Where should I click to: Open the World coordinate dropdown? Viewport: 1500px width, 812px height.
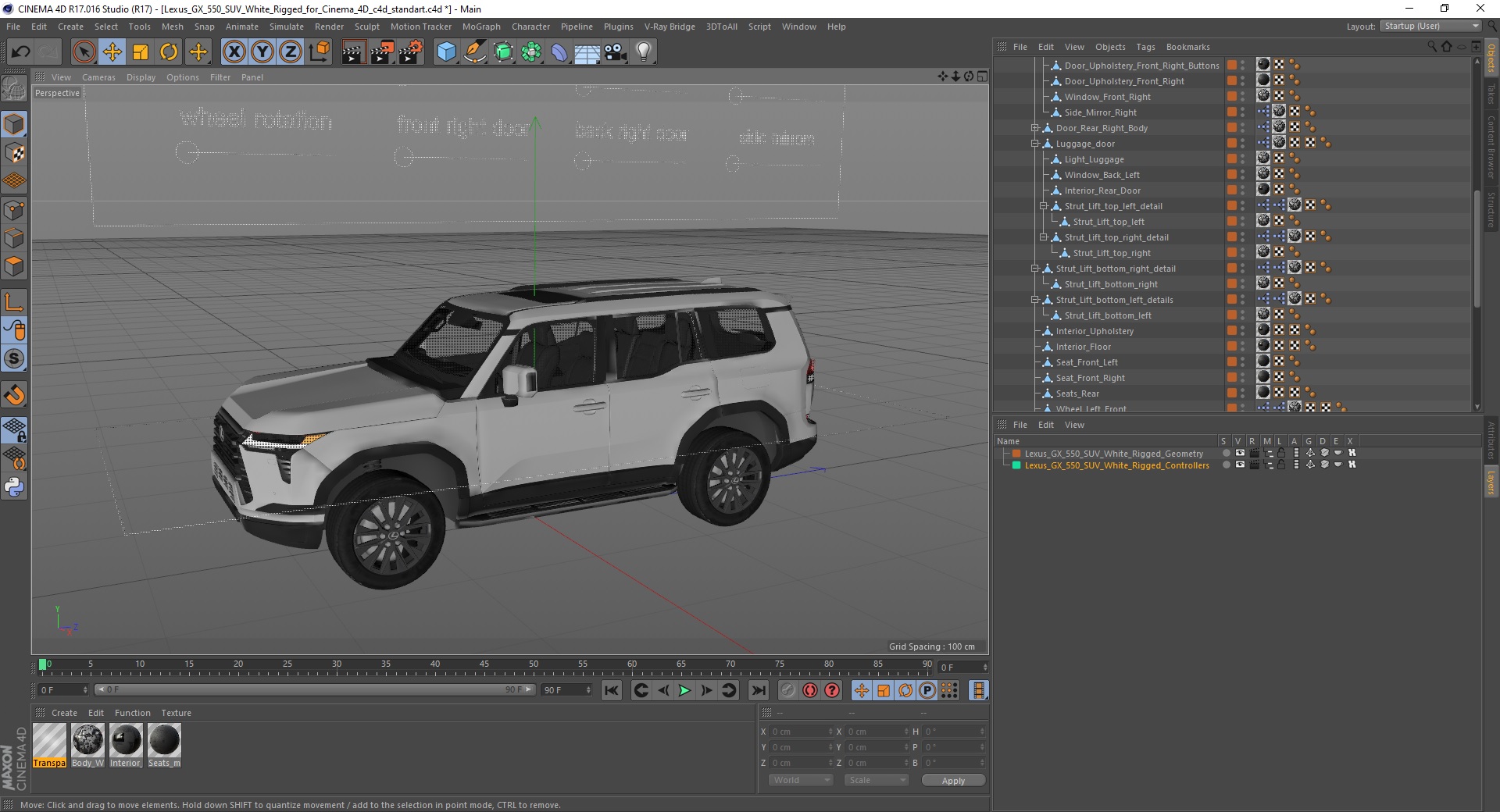[801, 780]
